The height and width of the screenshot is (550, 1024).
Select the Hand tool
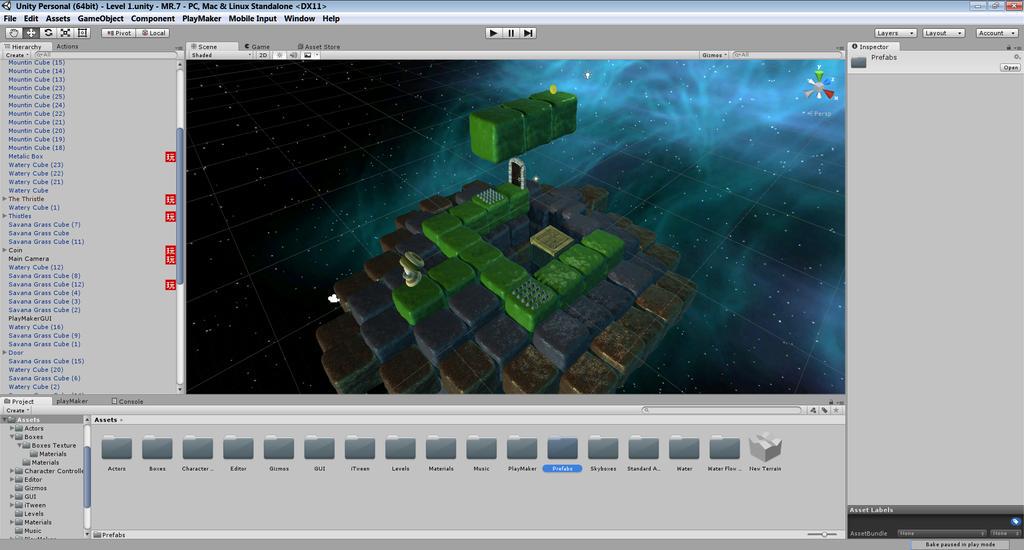13,33
